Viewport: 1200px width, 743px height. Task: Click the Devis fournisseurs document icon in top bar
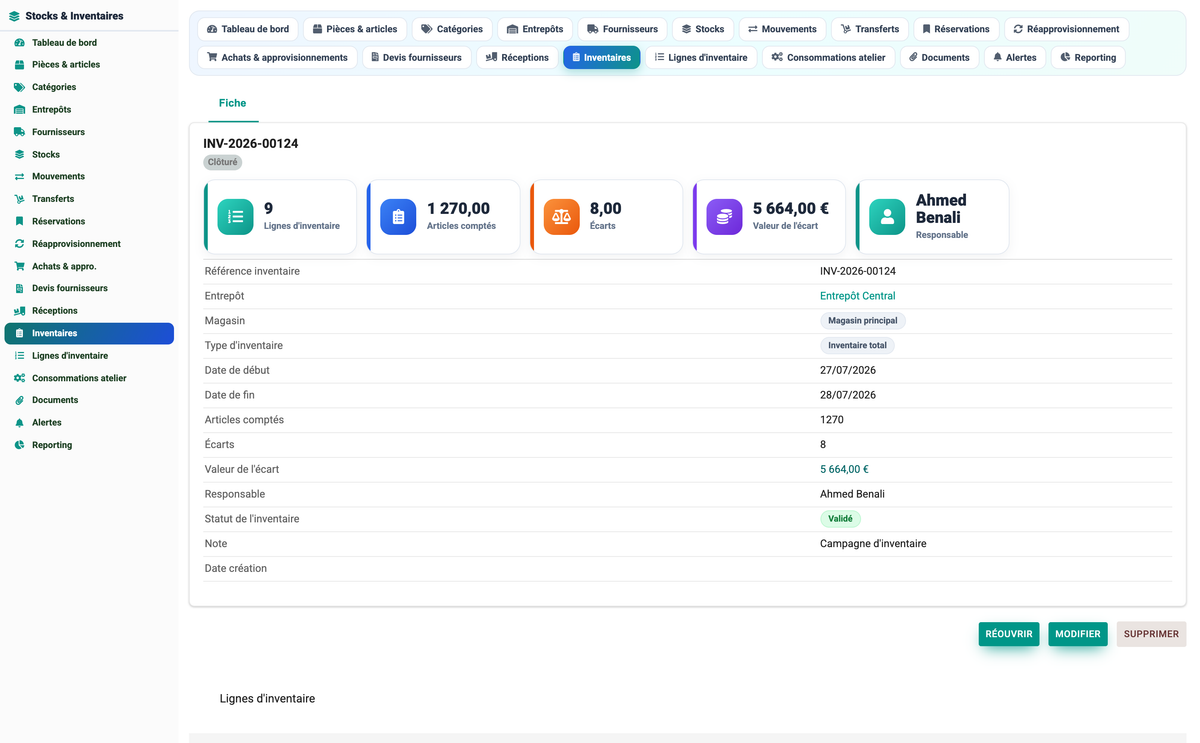pos(375,57)
